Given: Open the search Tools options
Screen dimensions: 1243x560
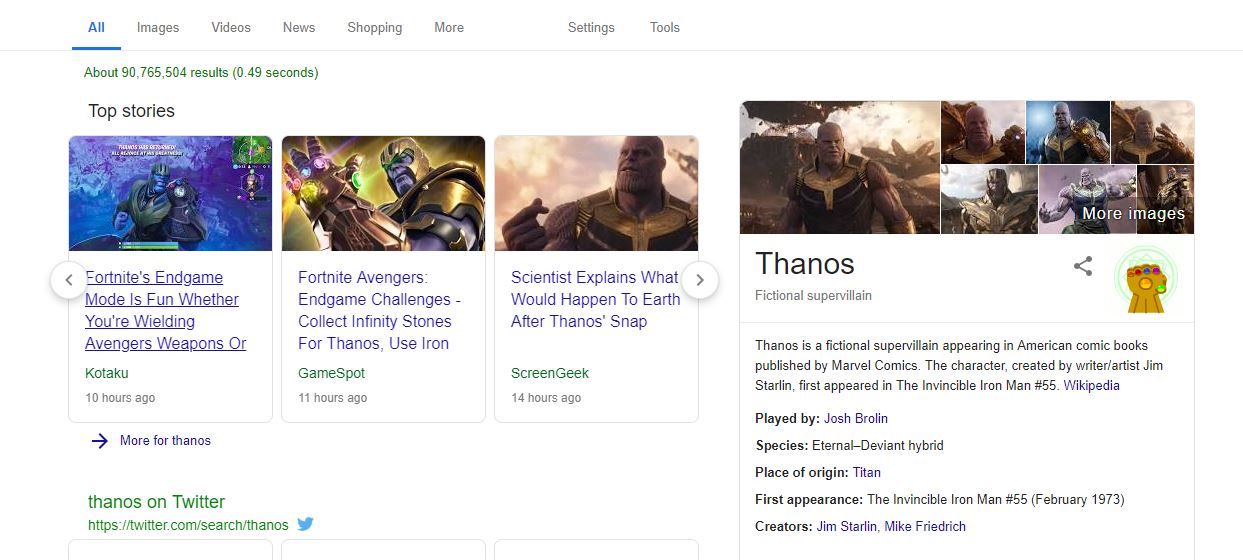Looking at the screenshot, I should point(665,28).
